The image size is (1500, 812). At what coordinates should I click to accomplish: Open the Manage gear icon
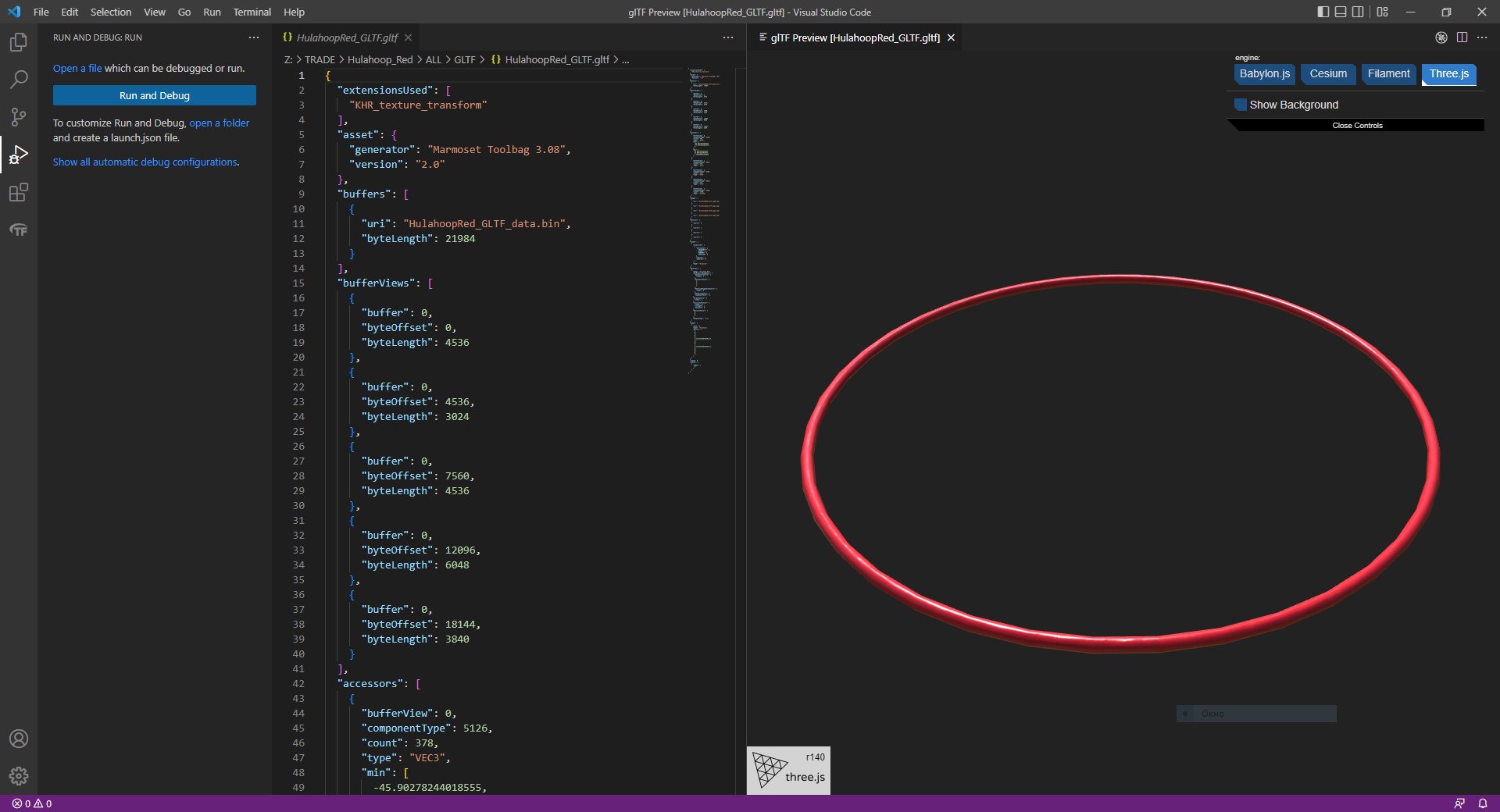pyautogui.click(x=18, y=776)
